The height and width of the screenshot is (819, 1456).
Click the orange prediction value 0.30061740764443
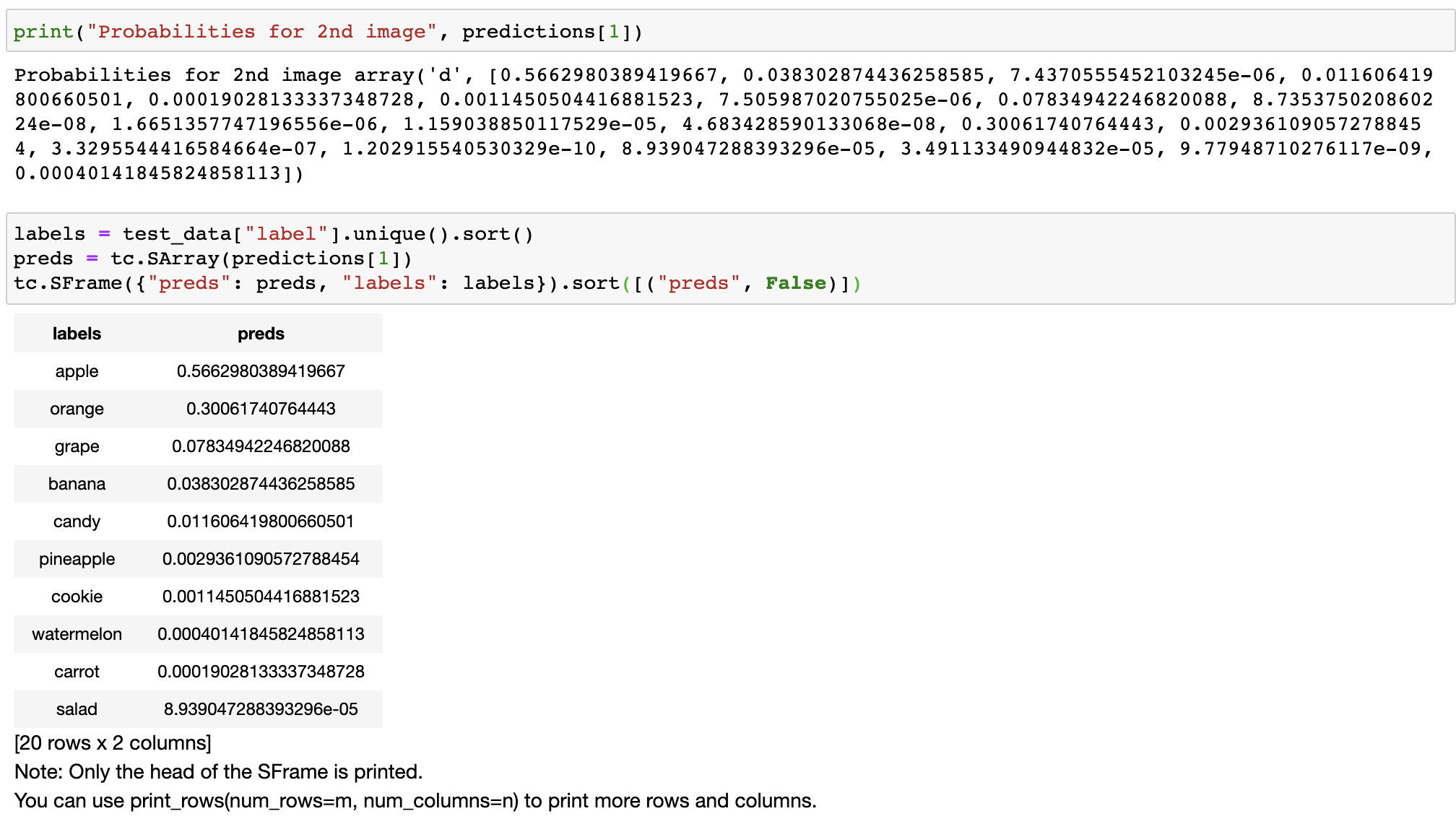coord(261,409)
